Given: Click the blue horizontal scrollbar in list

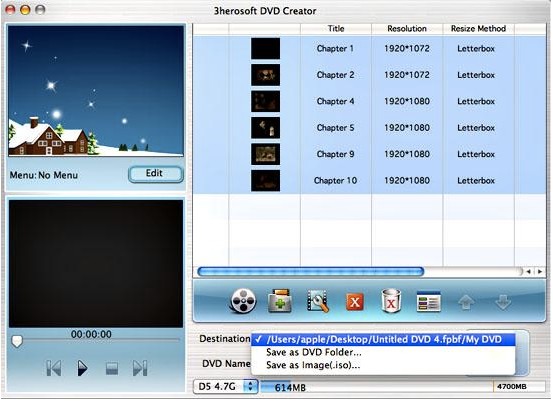Looking at the screenshot, I should [x=311, y=272].
